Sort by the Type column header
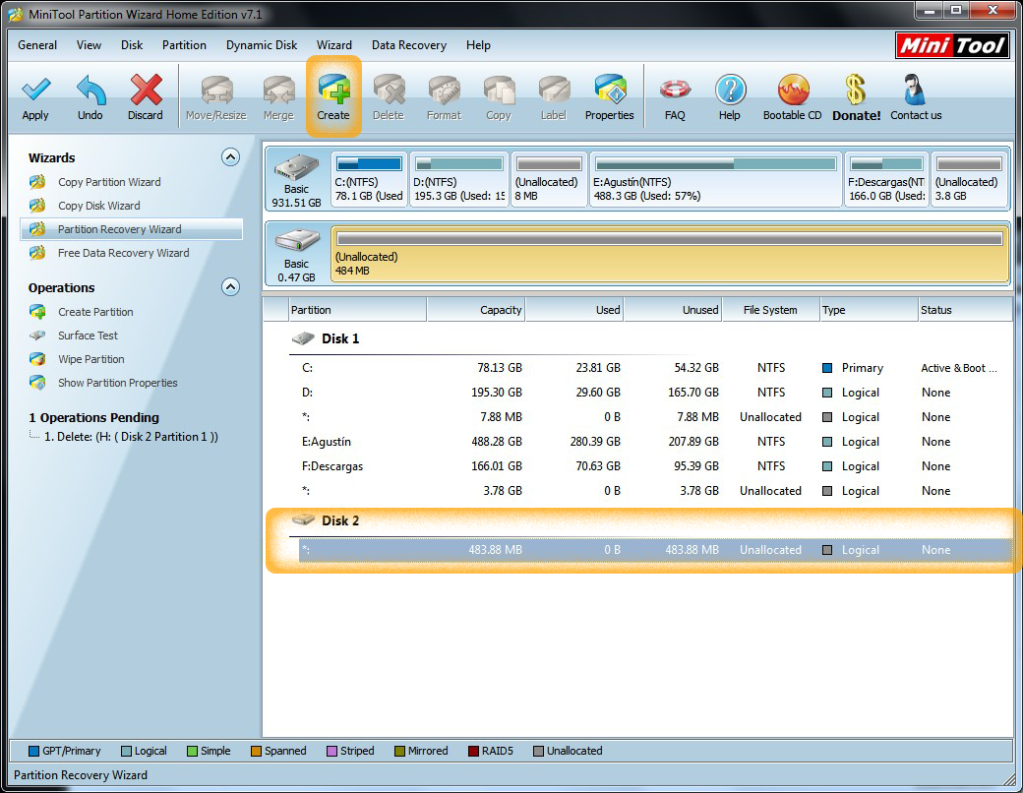Viewport: 1023px width, 793px height. [868, 310]
